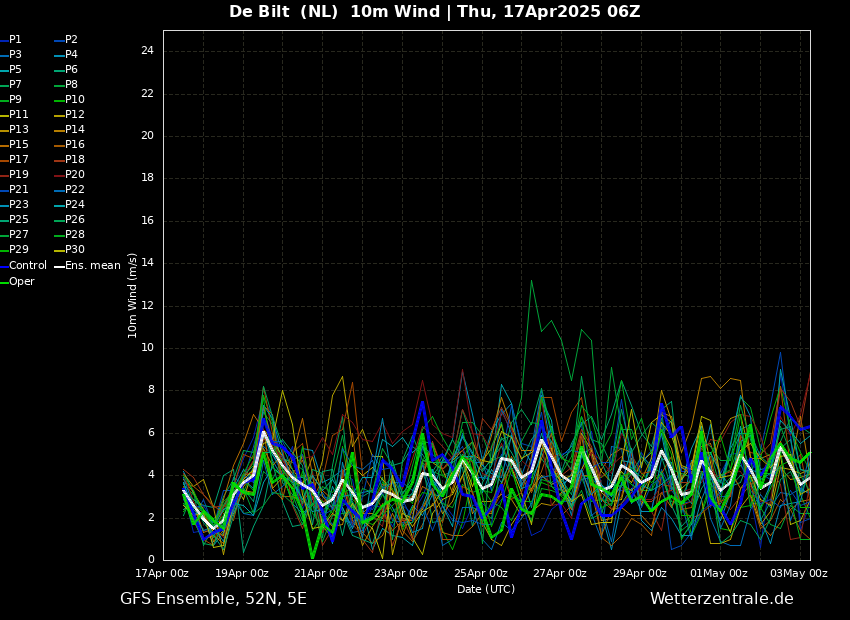This screenshot has height=620, width=850.
Task: Click the P10 legend entry
Action: (74, 100)
